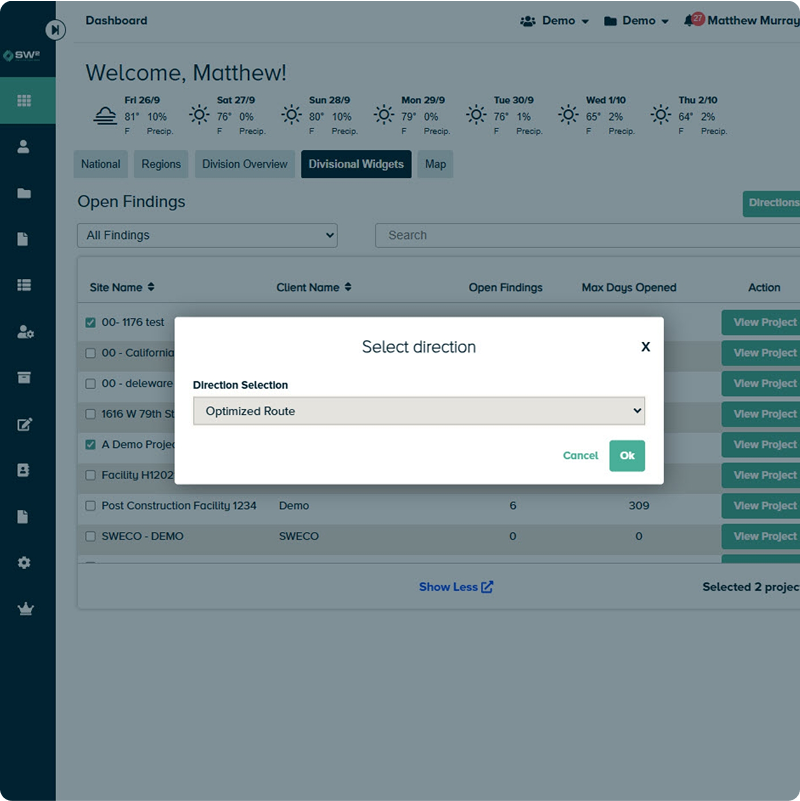Check the 00 - California project checkbox
Viewport: 800px width, 801px height.
(x=89, y=353)
